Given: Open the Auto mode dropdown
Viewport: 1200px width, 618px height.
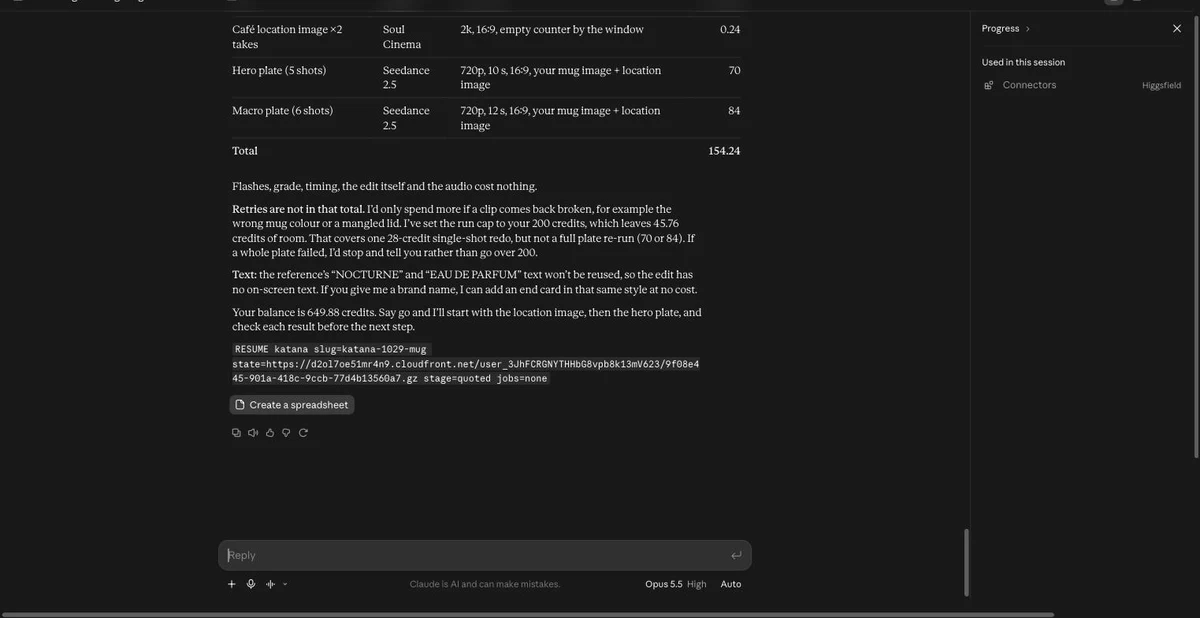Looking at the screenshot, I should point(731,584).
